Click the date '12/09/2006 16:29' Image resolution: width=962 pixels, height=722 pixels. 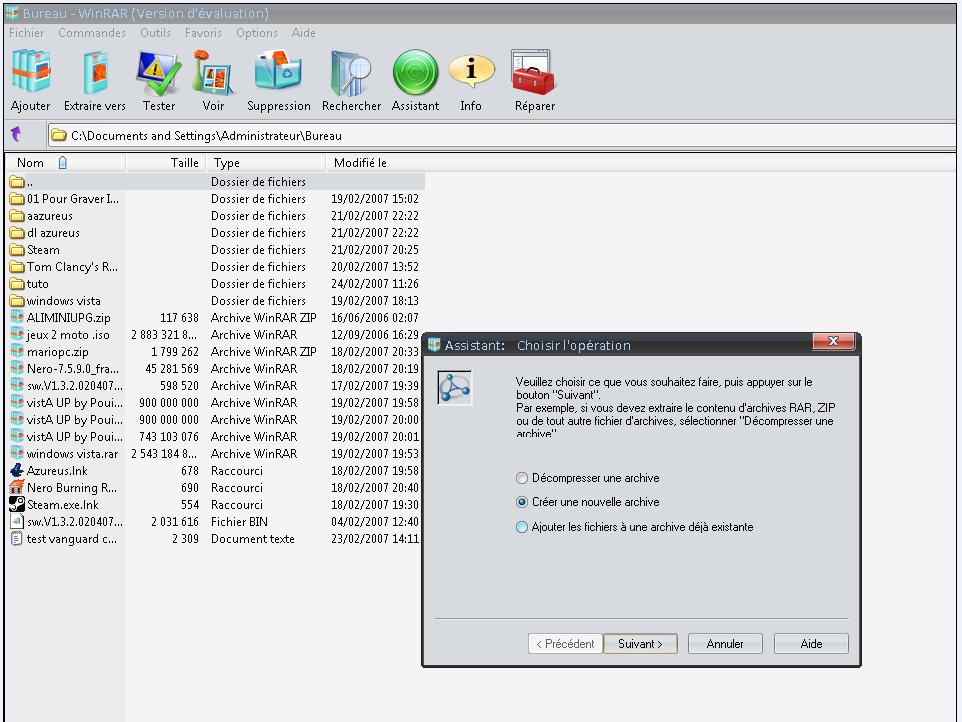coord(375,335)
